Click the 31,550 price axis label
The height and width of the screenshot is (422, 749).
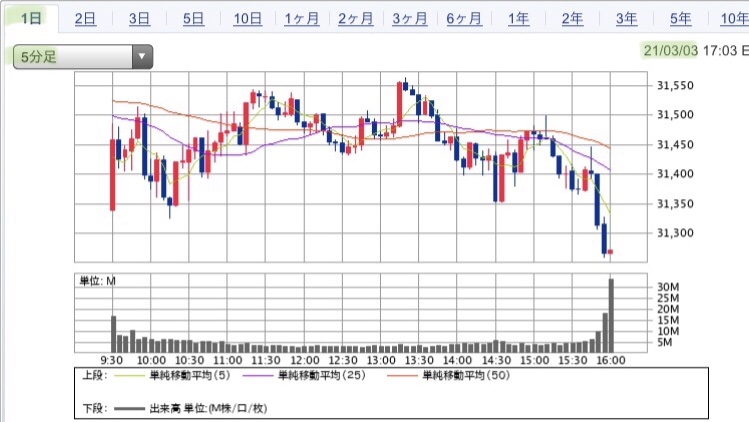pyautogui.click(x=675, y=86)
